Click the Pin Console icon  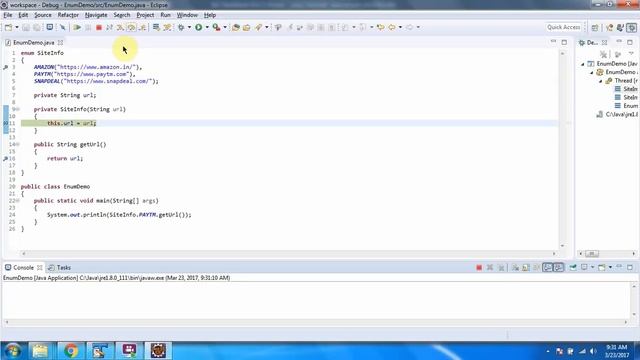(573, 267)
